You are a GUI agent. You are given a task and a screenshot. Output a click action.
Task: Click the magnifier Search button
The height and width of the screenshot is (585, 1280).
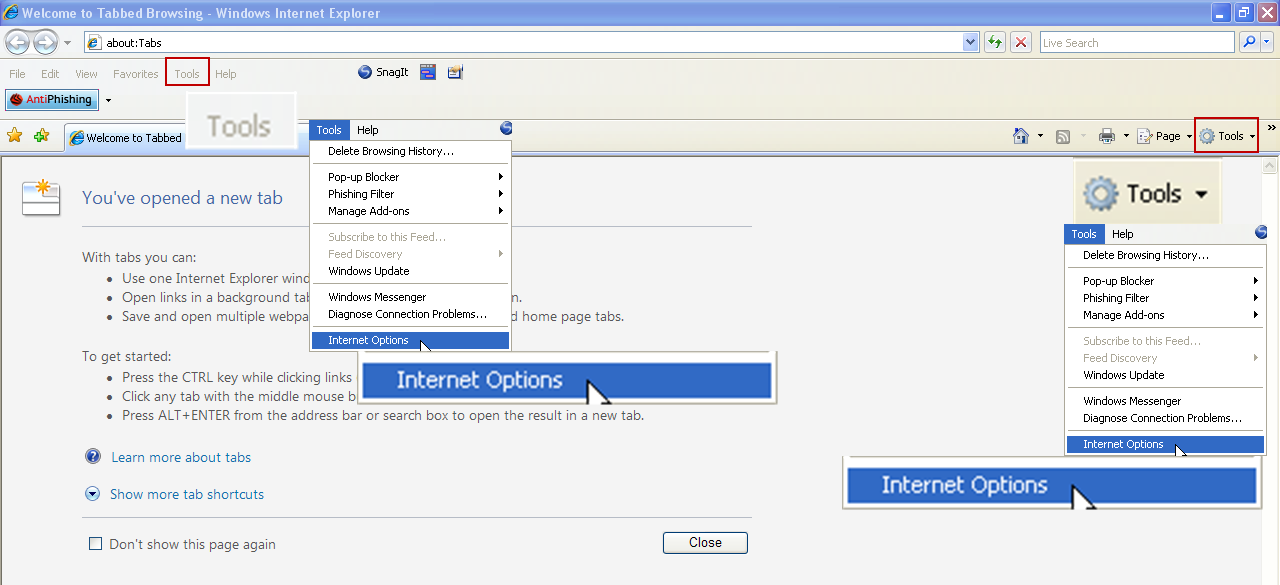pyautogui.click(x=1249, y=42)
